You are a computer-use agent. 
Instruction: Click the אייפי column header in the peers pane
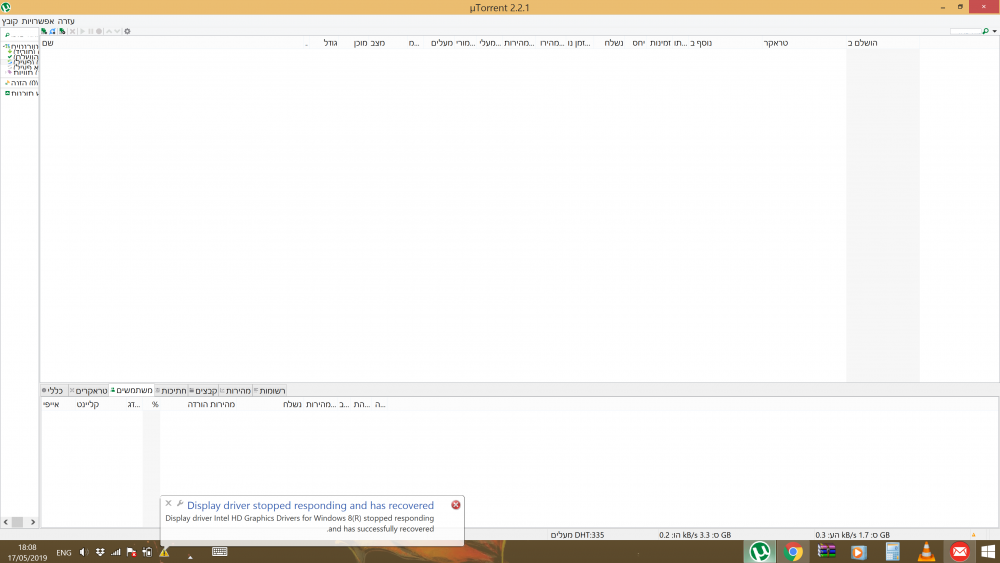point(51,404)
